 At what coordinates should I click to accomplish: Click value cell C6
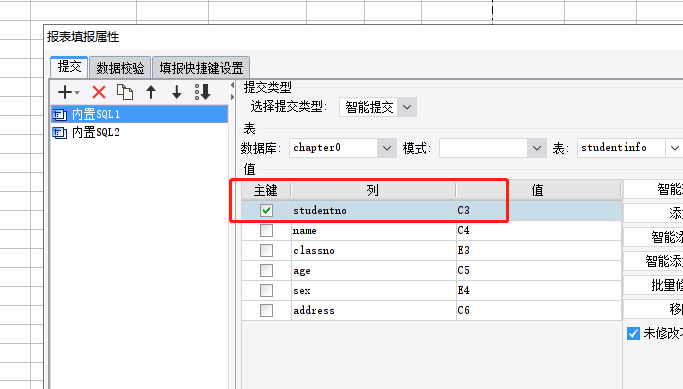click(x=539, y=311)
